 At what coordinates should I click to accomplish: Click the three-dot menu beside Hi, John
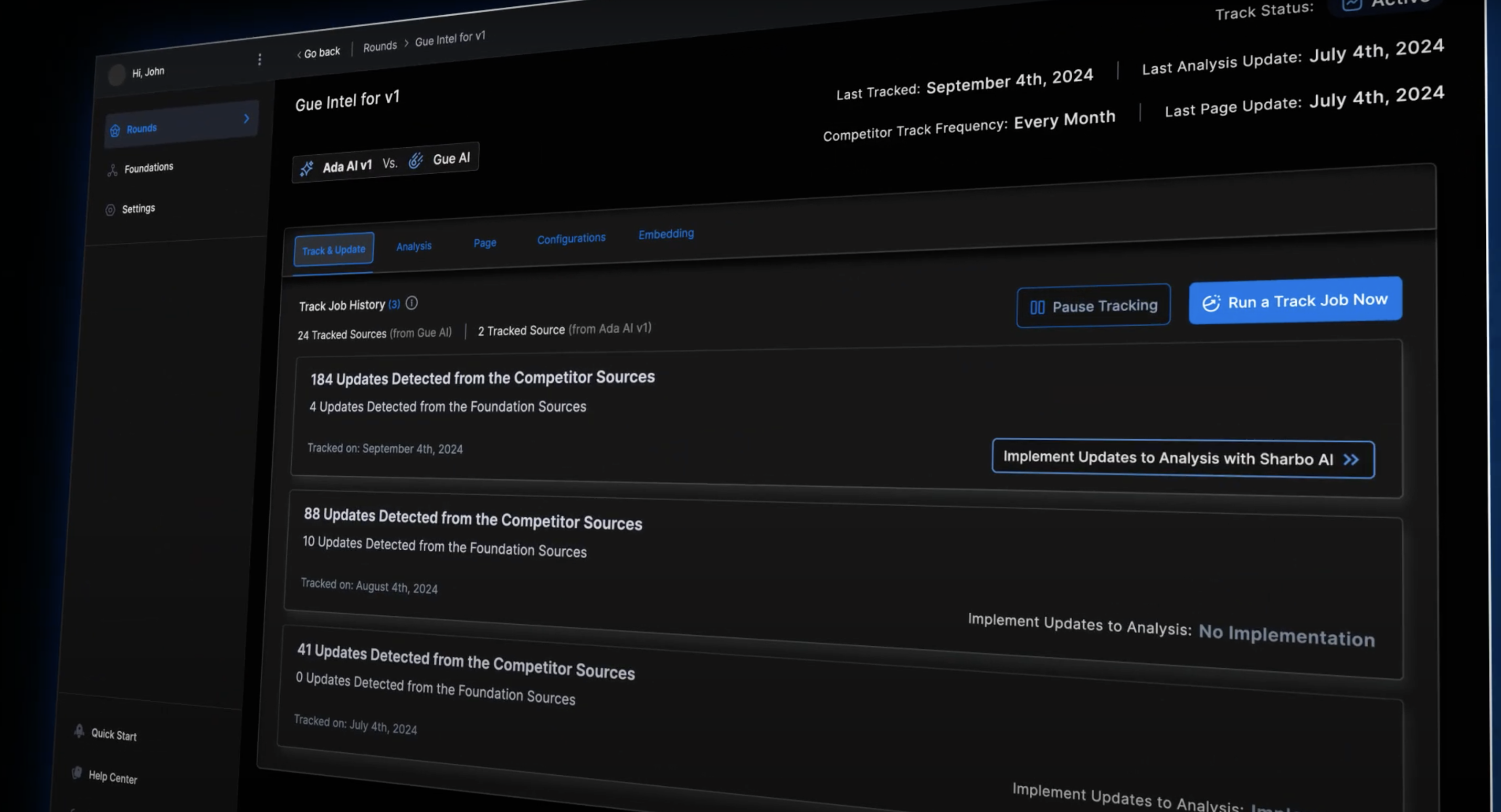[259, 59]
